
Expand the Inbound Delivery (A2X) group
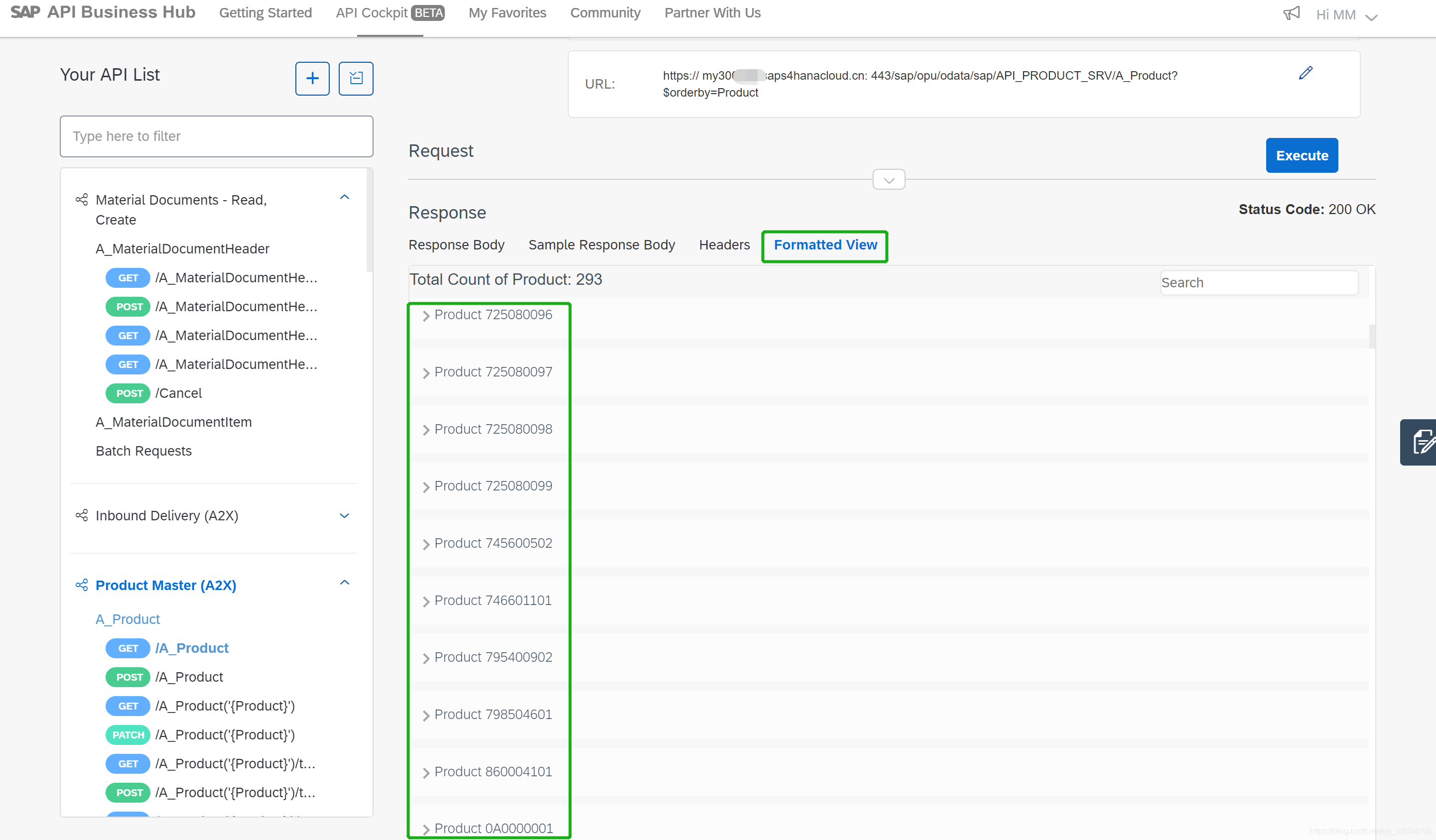344,516
